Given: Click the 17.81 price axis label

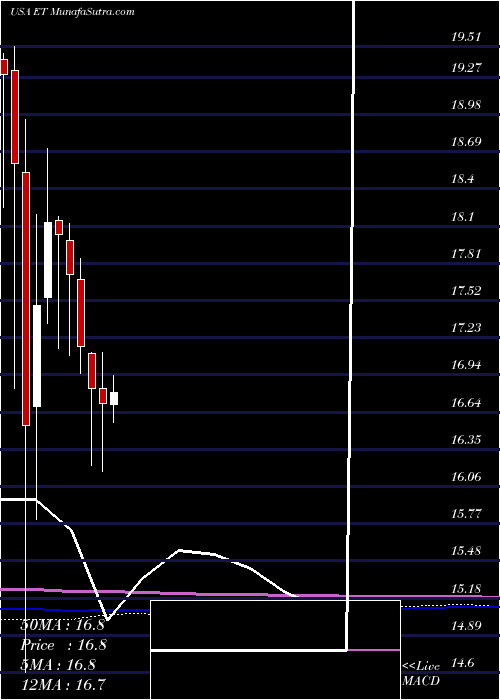Looking at the screenshot, I should point(466,254).
